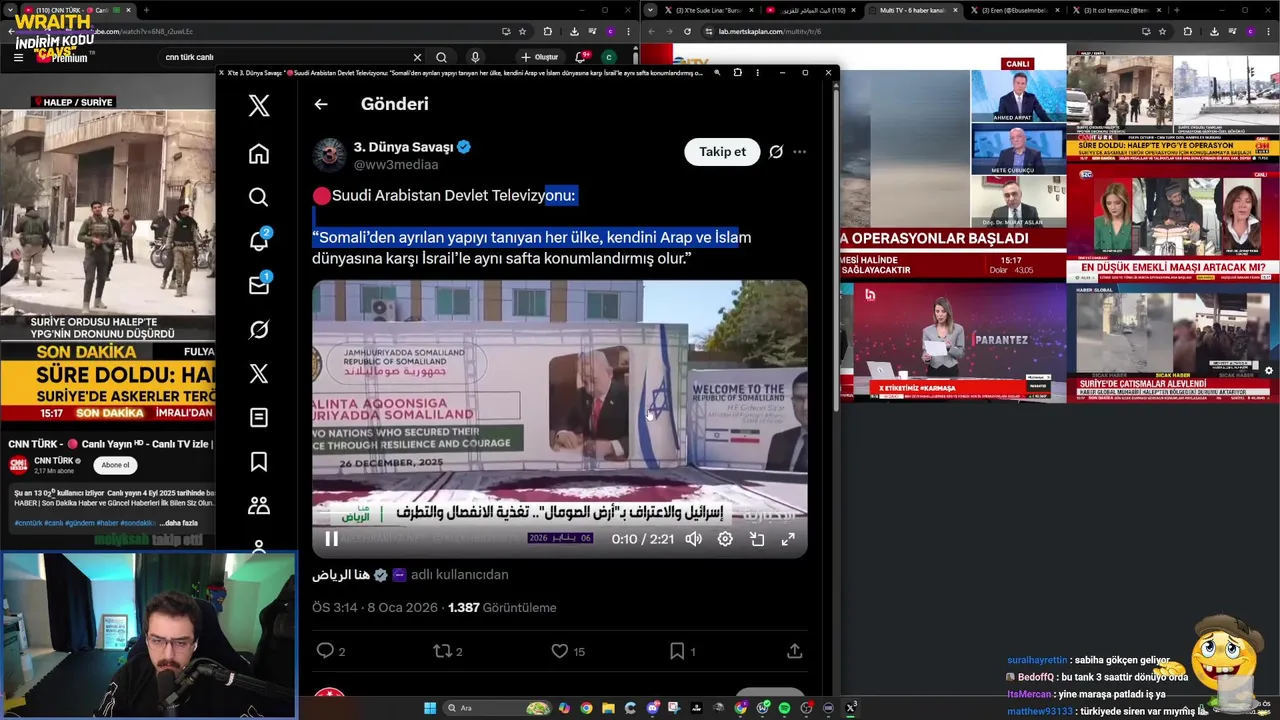Open X home from sidebar house icon
The height and width of the screenshot is (720, 1280).
[259, 153]
